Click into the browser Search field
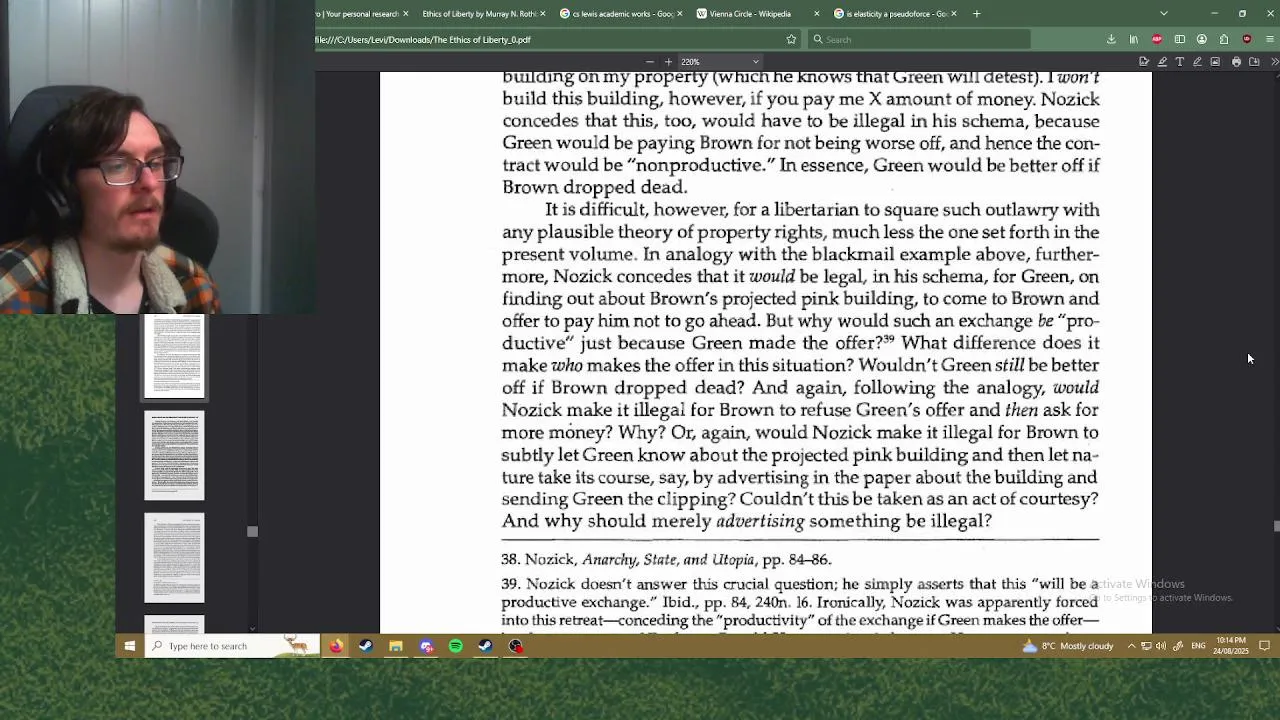Viewport: 1280px width, 720px height. [920, 40]
